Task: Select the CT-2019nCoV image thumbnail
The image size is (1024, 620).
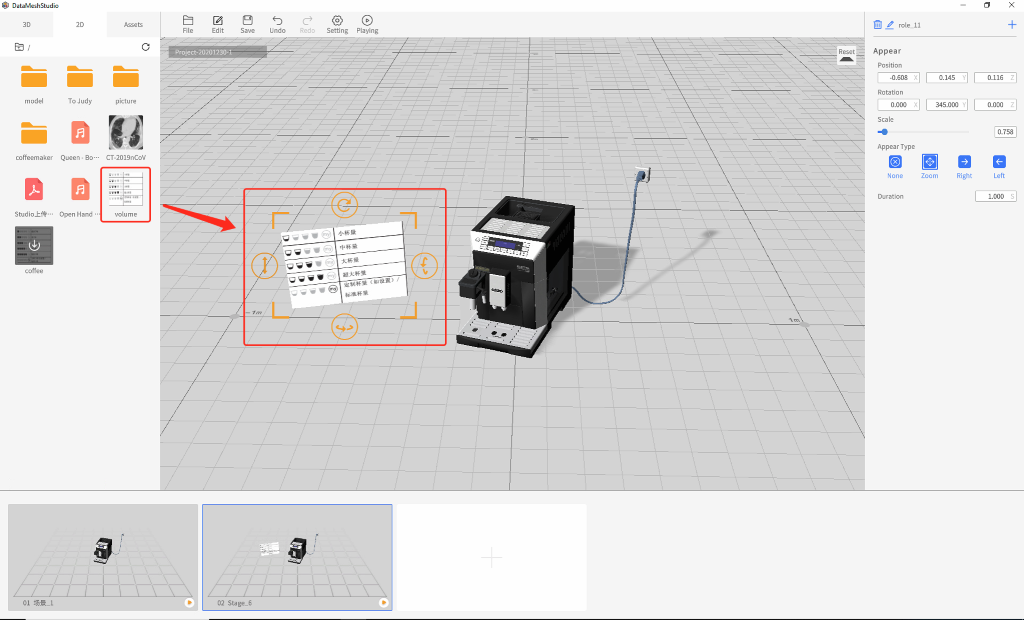Action: [x=125, y=137]
